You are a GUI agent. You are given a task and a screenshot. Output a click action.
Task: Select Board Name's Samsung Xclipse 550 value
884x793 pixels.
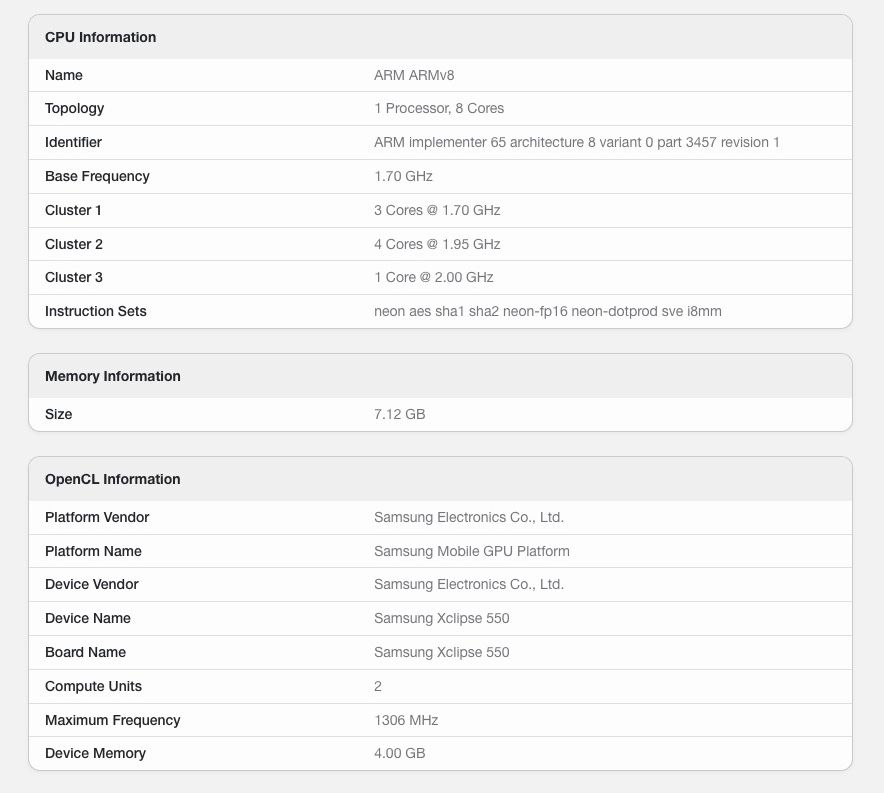441,652
